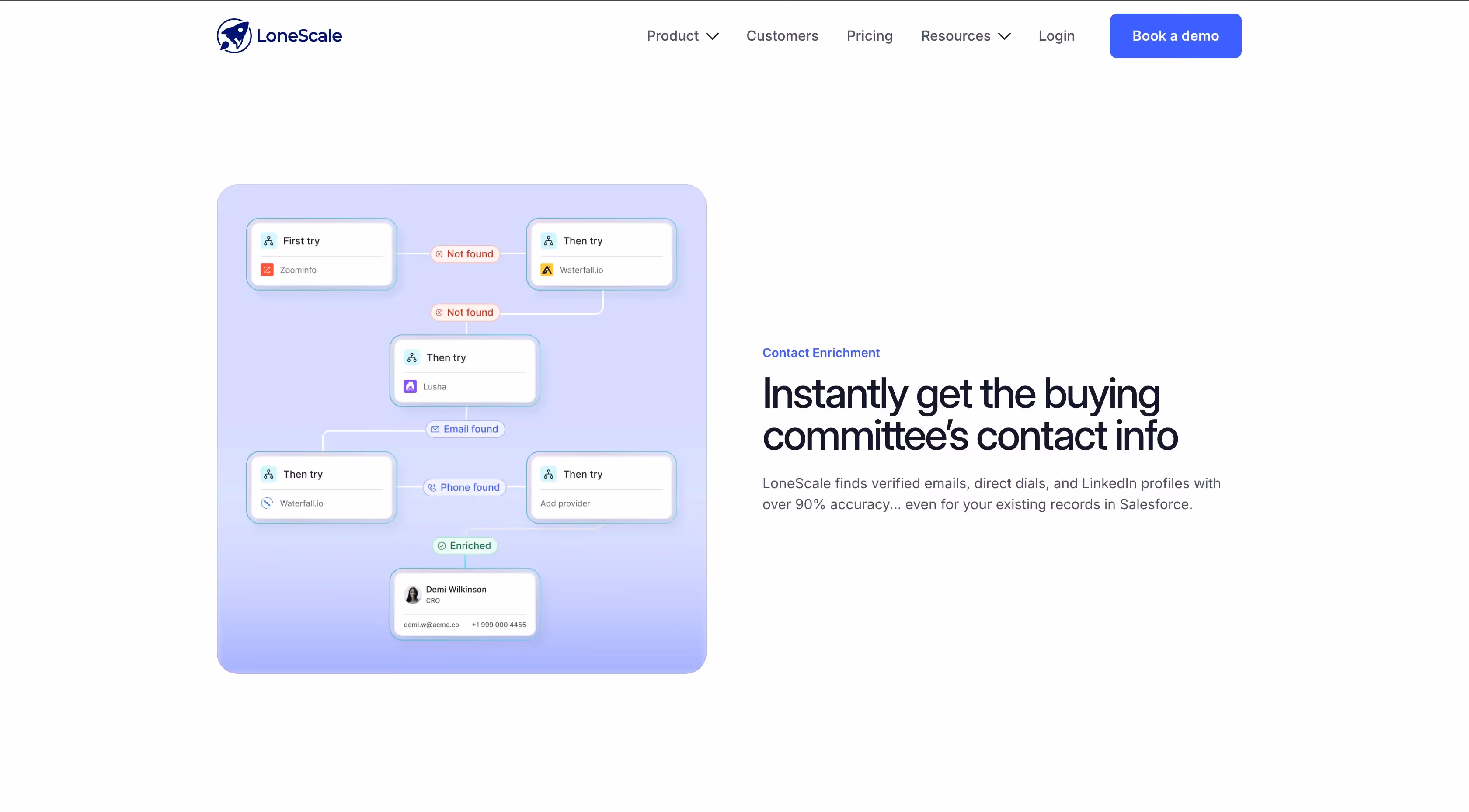The width and height of the screenshot is (1469, 812).
Task: Click the purple Lusha provider icon
Action: (410, 387)
